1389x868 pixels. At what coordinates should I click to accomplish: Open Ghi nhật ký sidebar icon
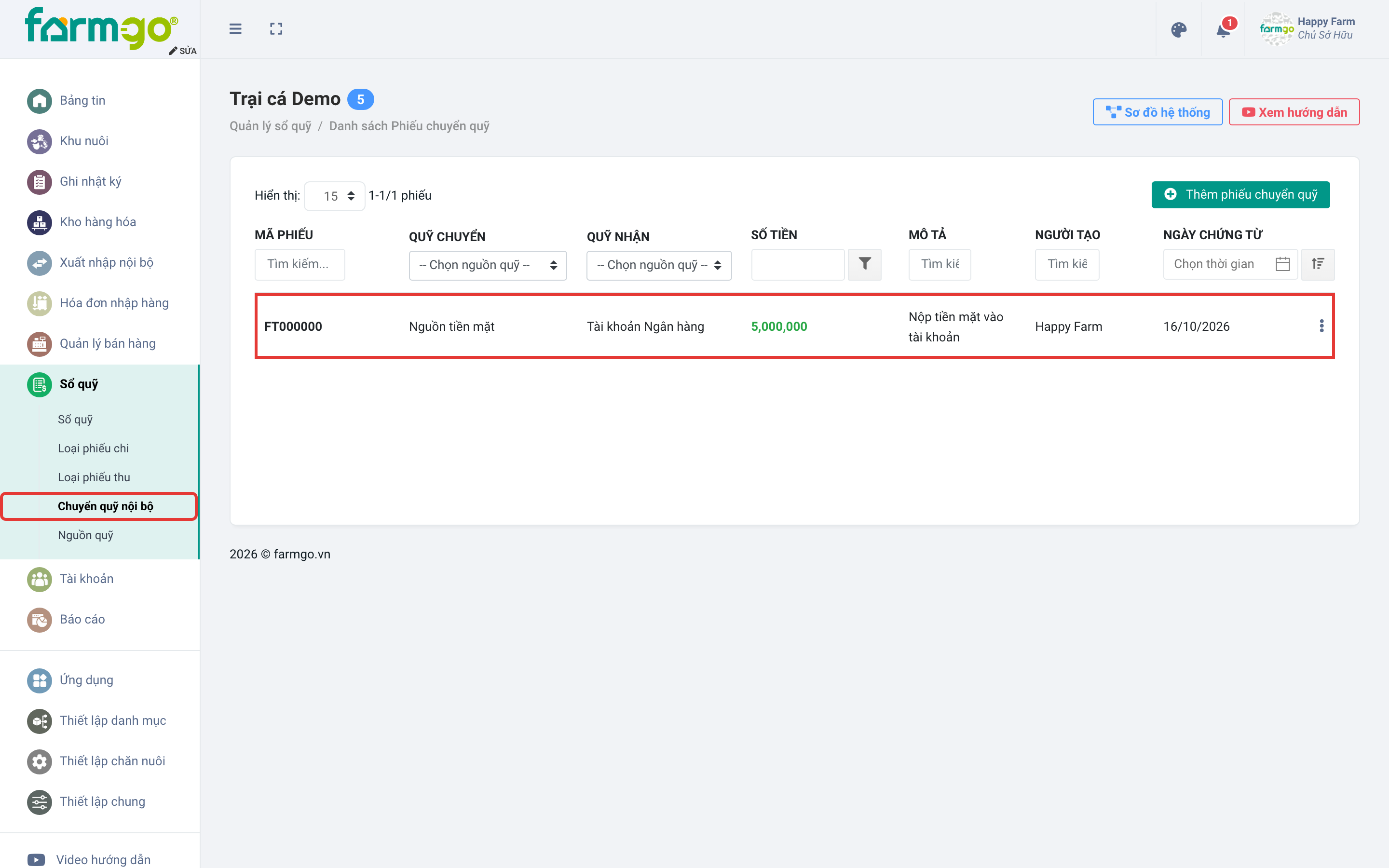click(x=40, y=182)
